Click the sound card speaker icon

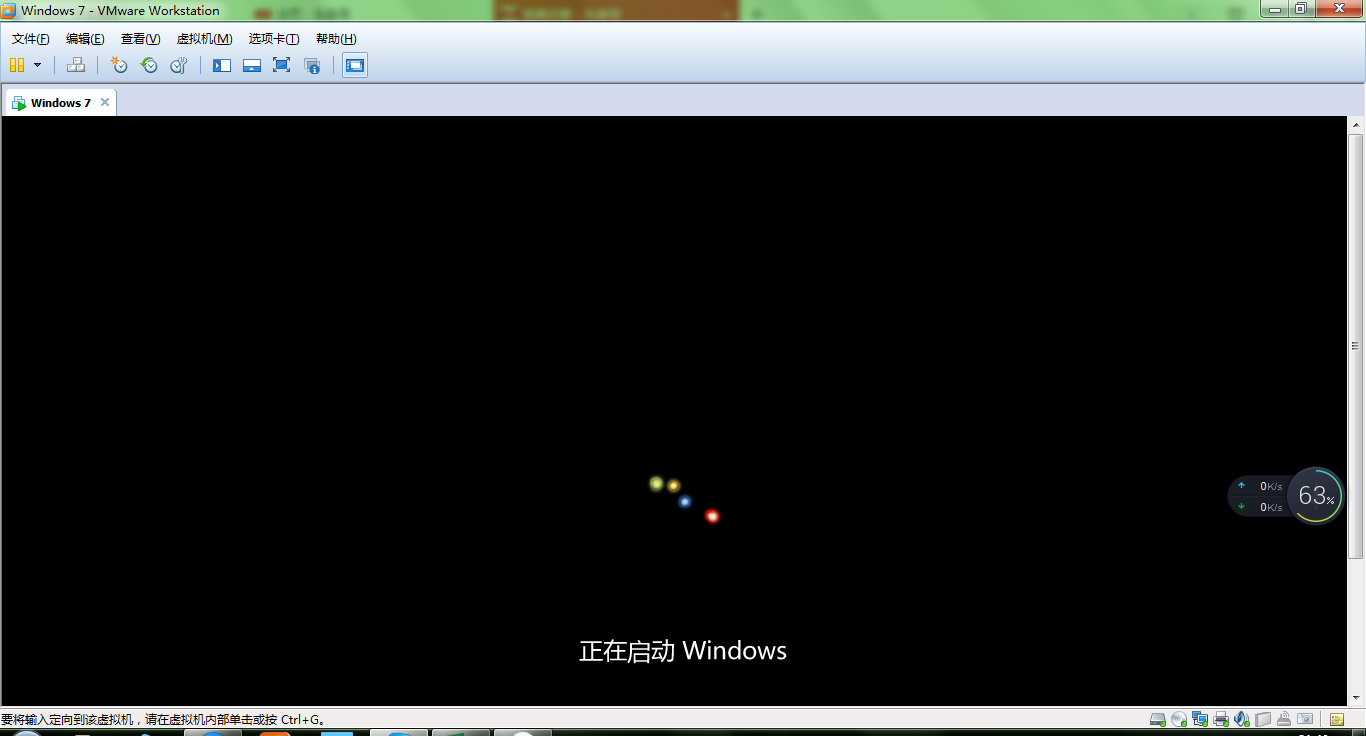click(x=1242, y=719)
